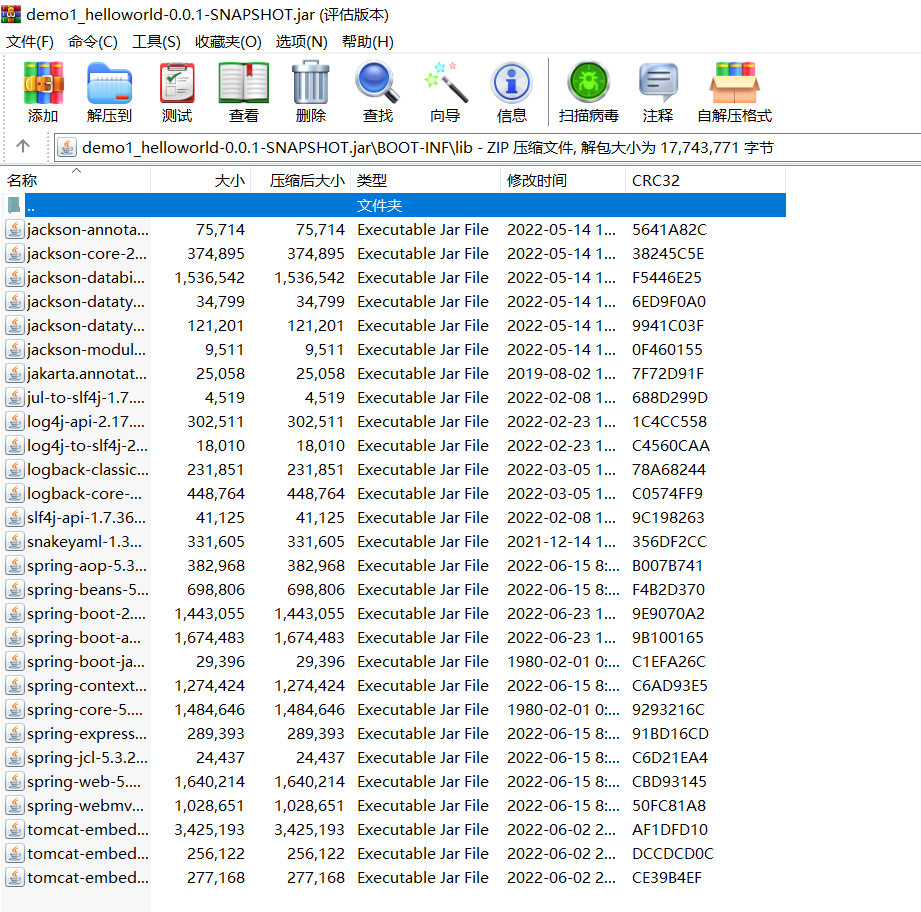Sort by 修改时间 column header
Screen dimensions: 921x912
(537, 181)
